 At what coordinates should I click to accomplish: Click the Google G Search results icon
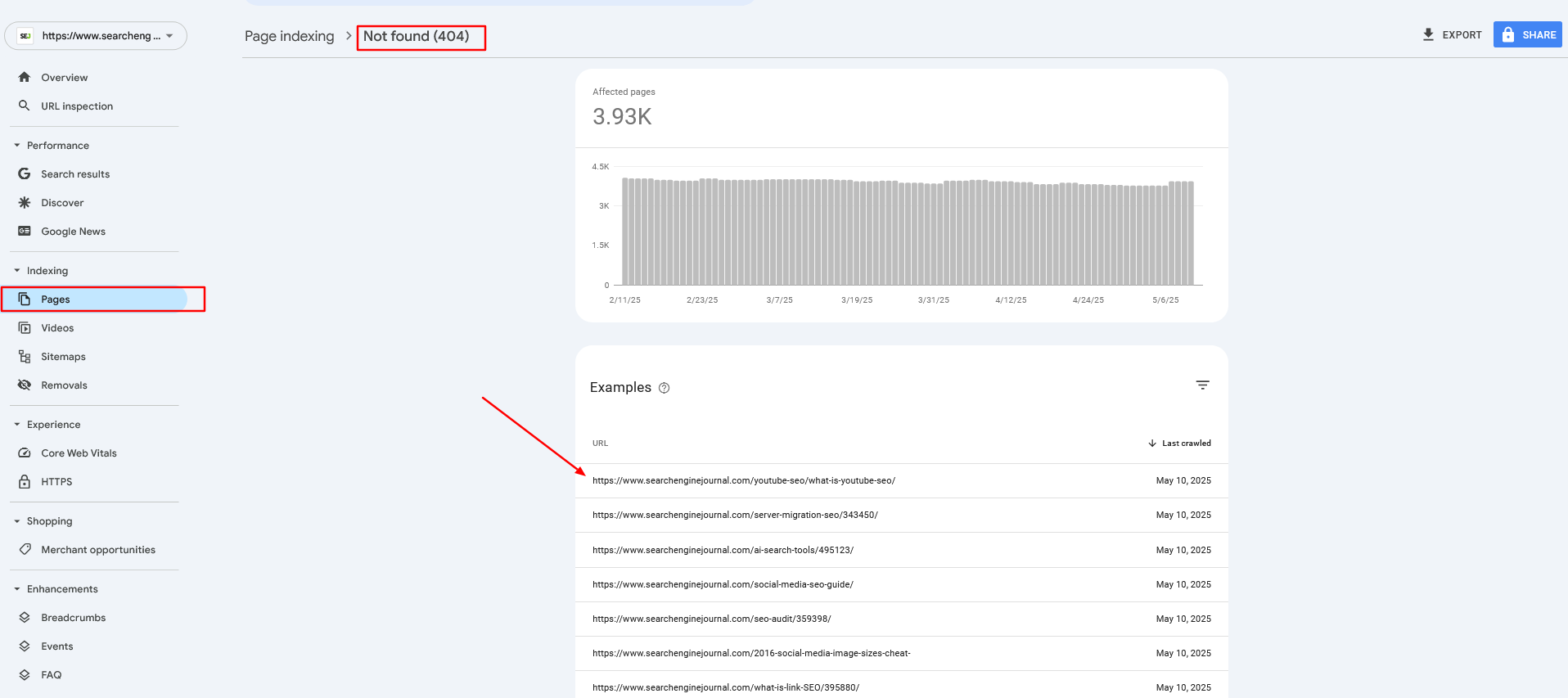25,173
